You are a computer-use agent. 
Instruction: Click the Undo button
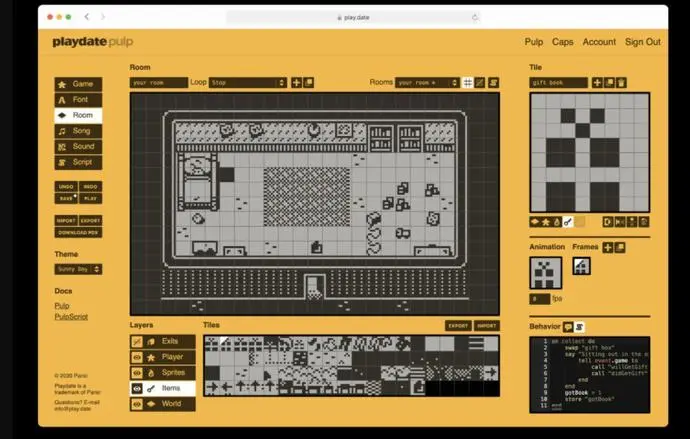66,187
